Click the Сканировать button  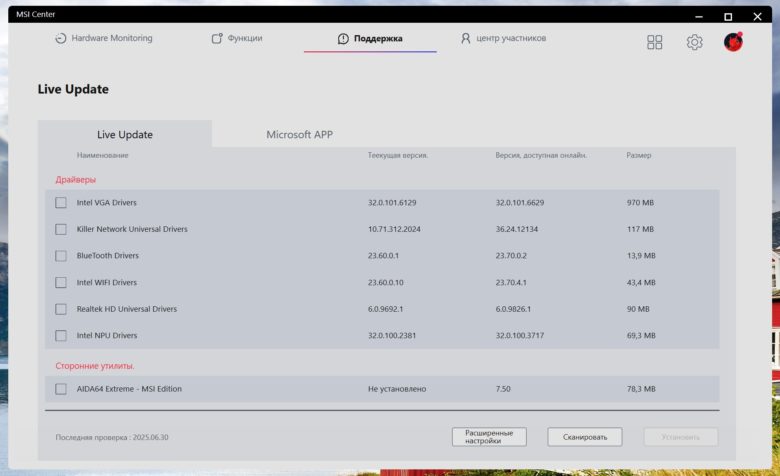pyautogui.click(x=585, y=437)
